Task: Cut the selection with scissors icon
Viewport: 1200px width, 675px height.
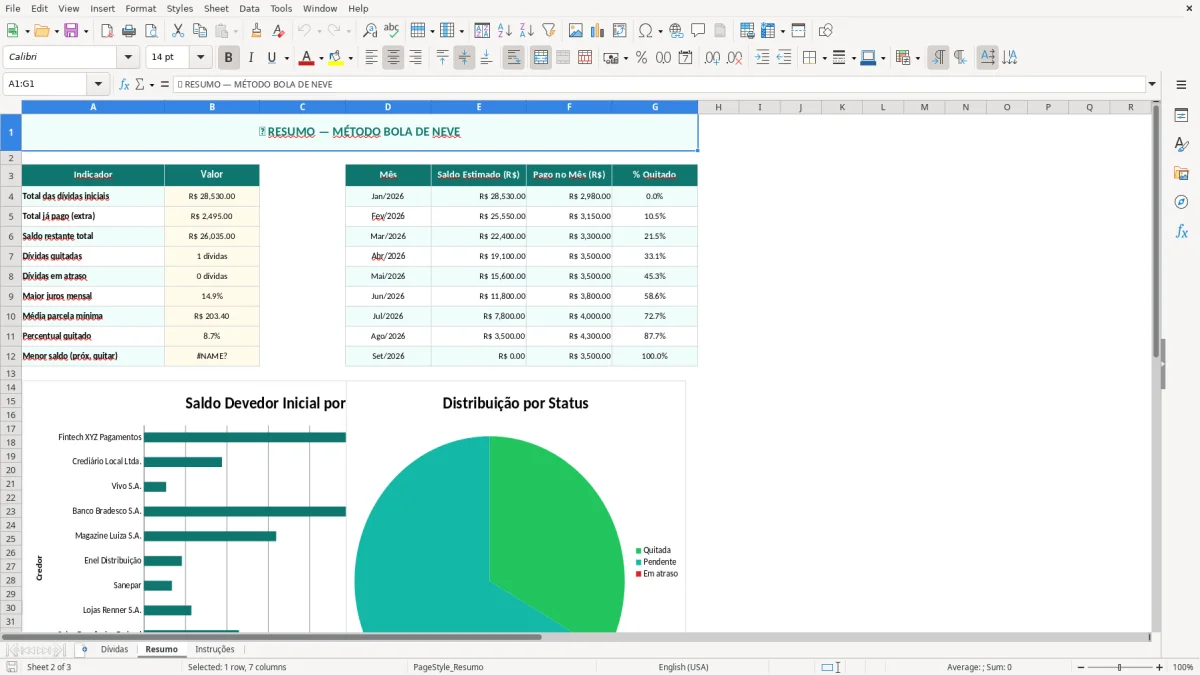Action: click(178, 31)
